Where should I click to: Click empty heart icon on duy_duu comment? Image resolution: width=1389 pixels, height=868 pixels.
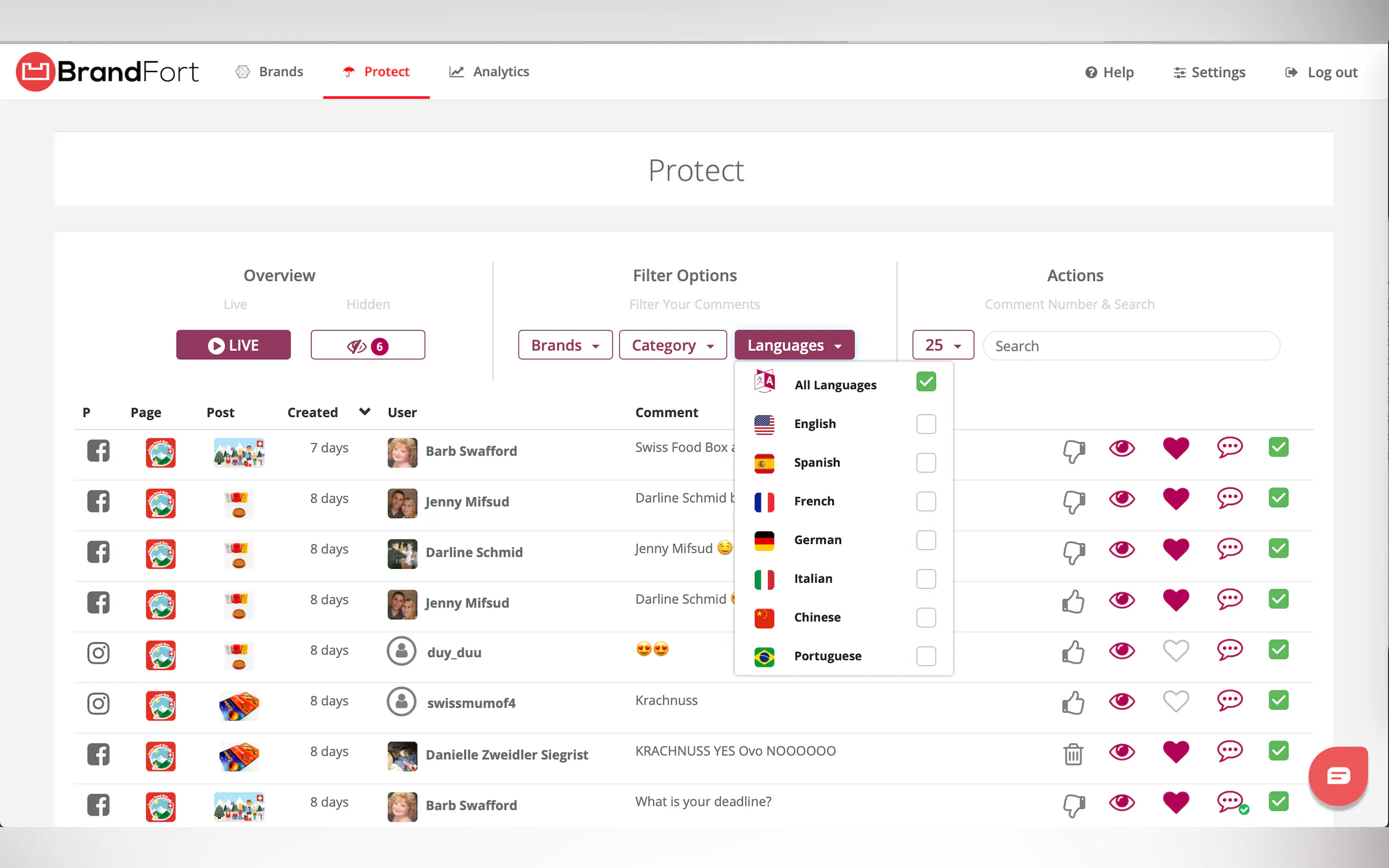click(1175, 651)
